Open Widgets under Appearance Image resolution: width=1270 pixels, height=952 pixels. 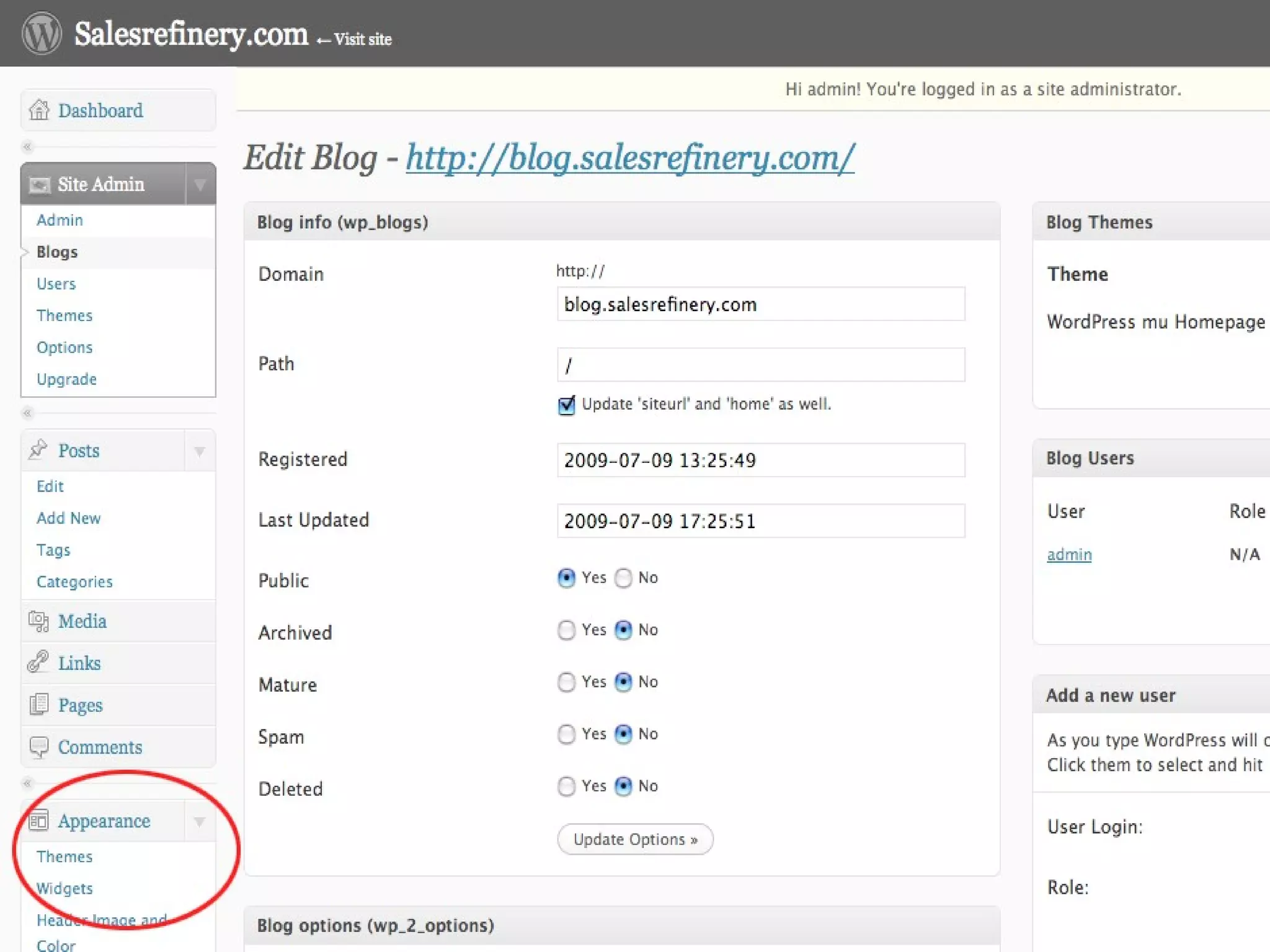tap(64, 888)
